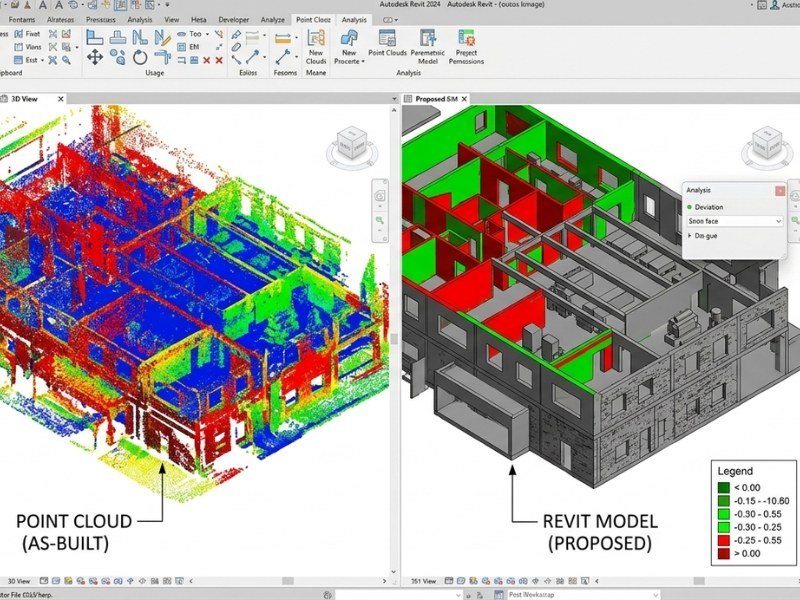The height and width of the screenshot is (600, 800).
Task: Switch to the View ribbon tab
Action: point(171,19)
